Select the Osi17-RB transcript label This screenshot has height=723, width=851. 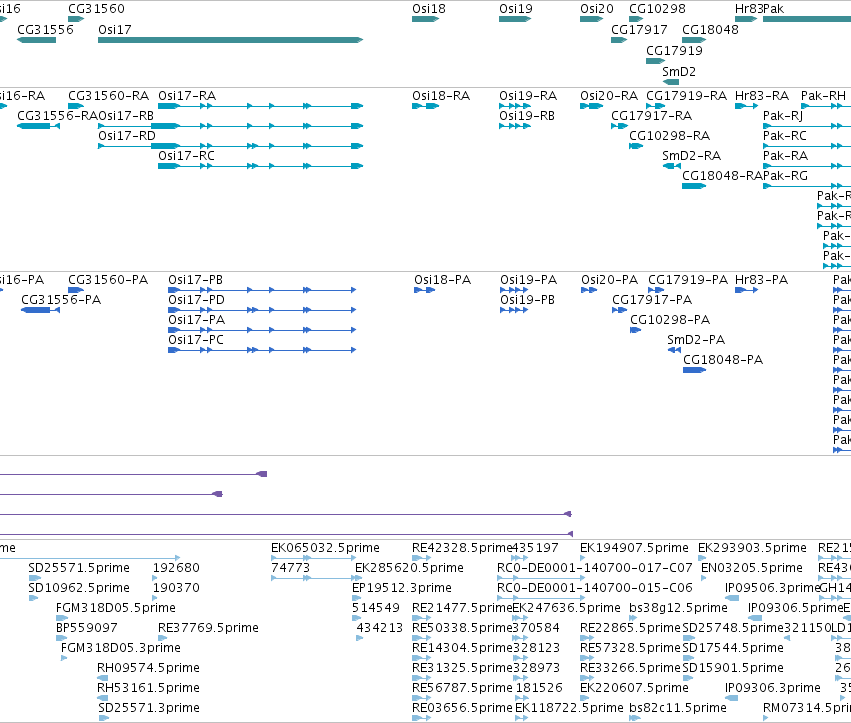pos(126,116)
